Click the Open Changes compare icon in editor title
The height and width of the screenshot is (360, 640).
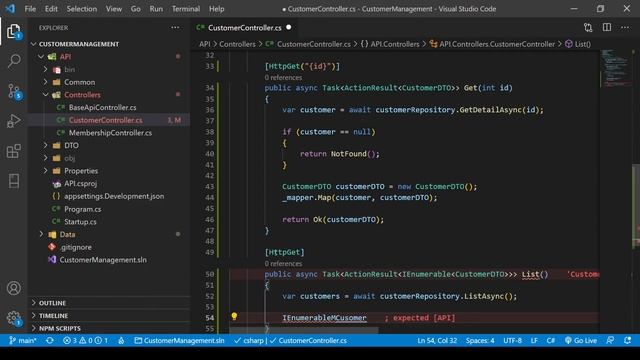coord(588,27)
